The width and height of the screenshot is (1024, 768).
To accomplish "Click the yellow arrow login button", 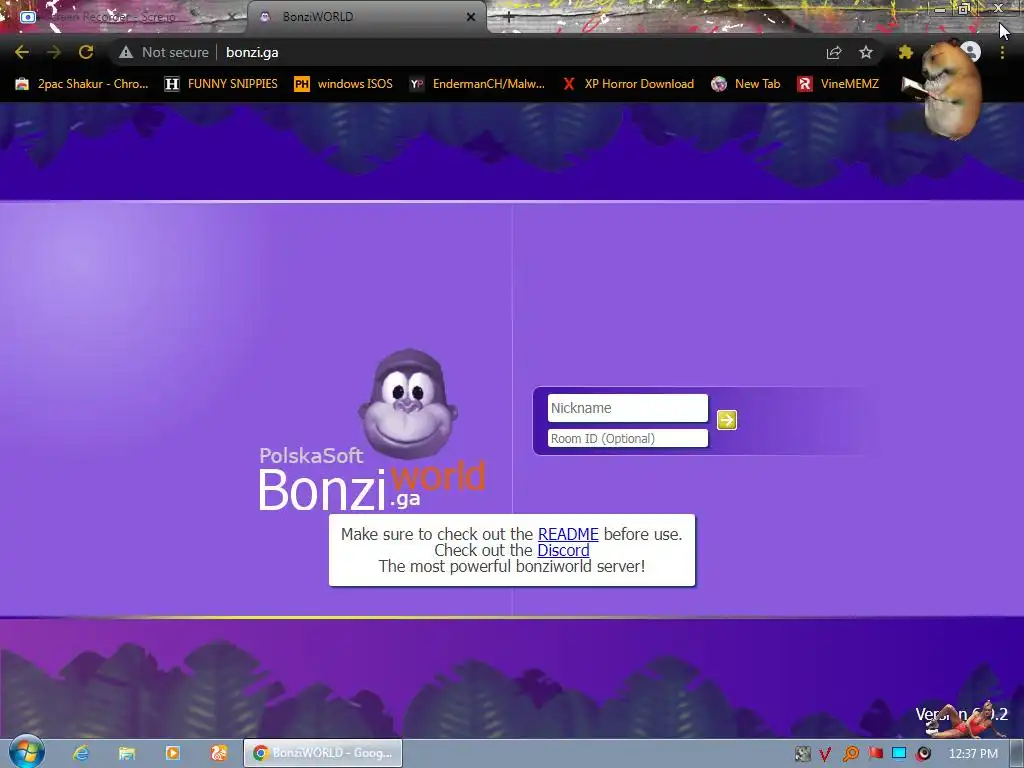I will [726, 420].
